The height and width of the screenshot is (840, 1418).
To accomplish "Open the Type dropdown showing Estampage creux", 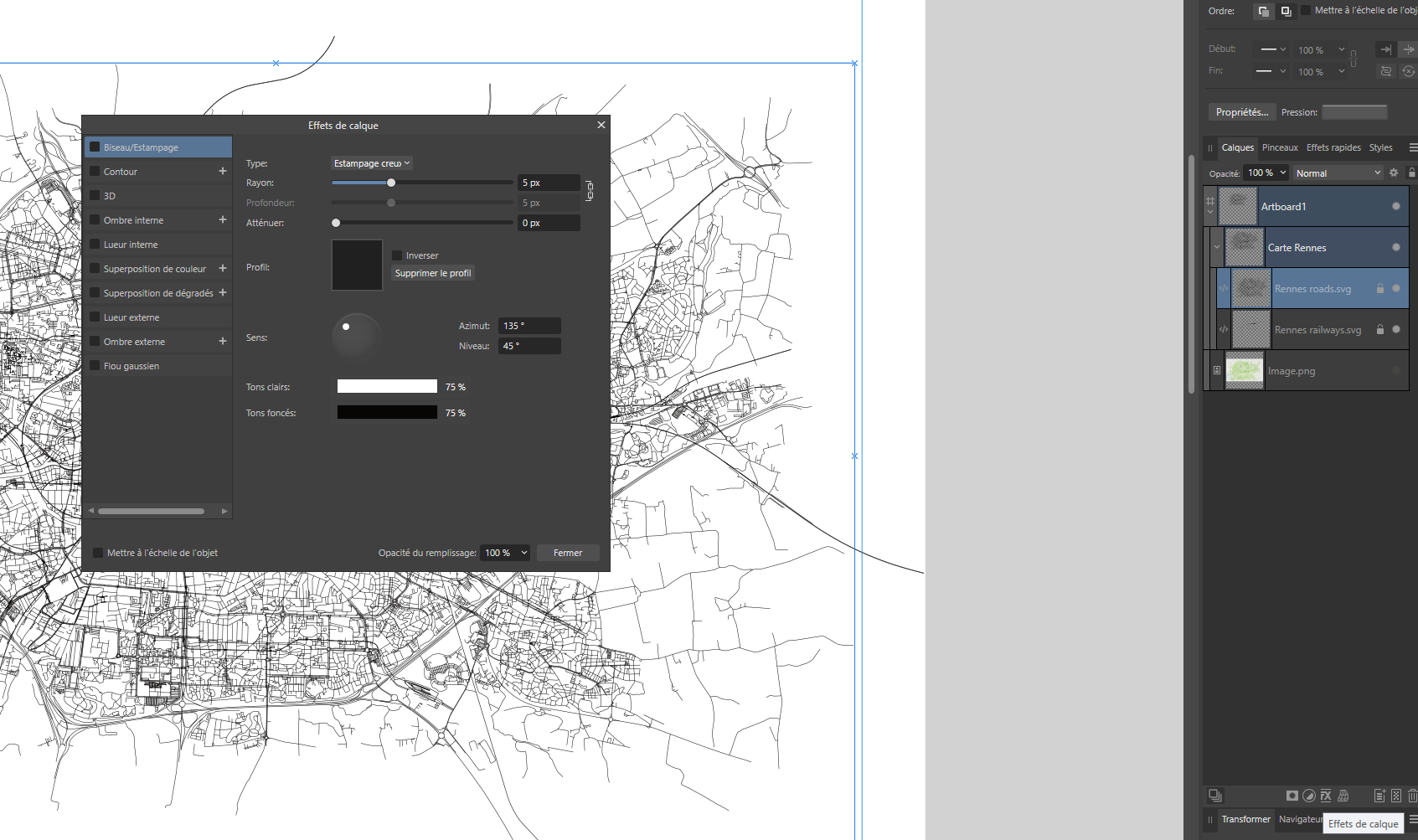I will pos(372,163).
